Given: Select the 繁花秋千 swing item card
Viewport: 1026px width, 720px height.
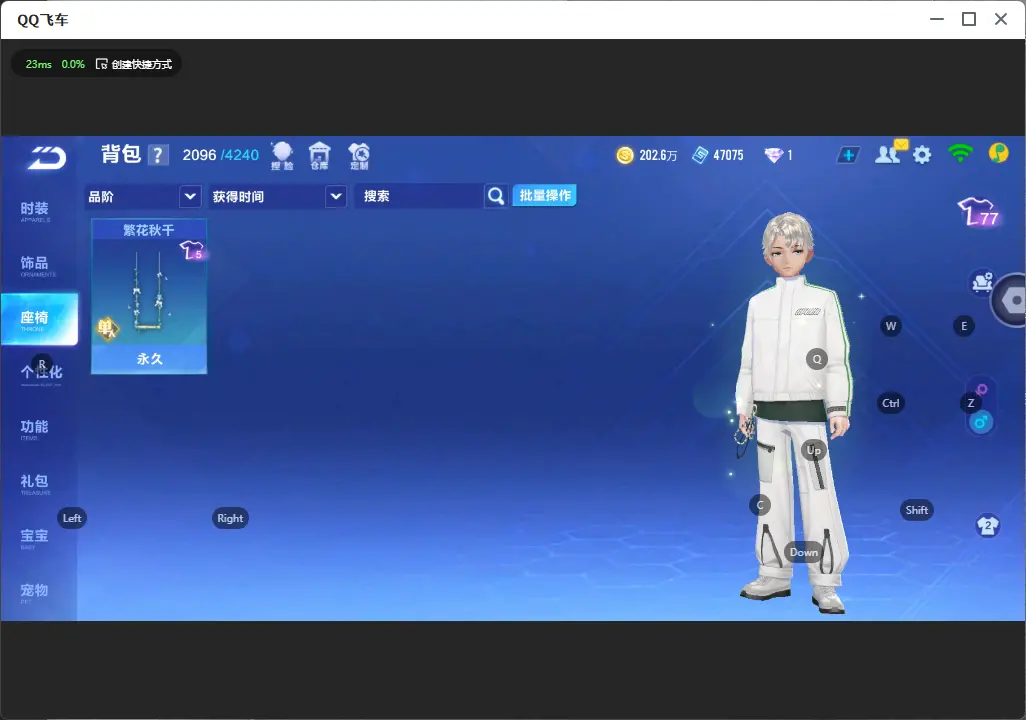Looking at the screenshot, I should (x=149, y=297).
